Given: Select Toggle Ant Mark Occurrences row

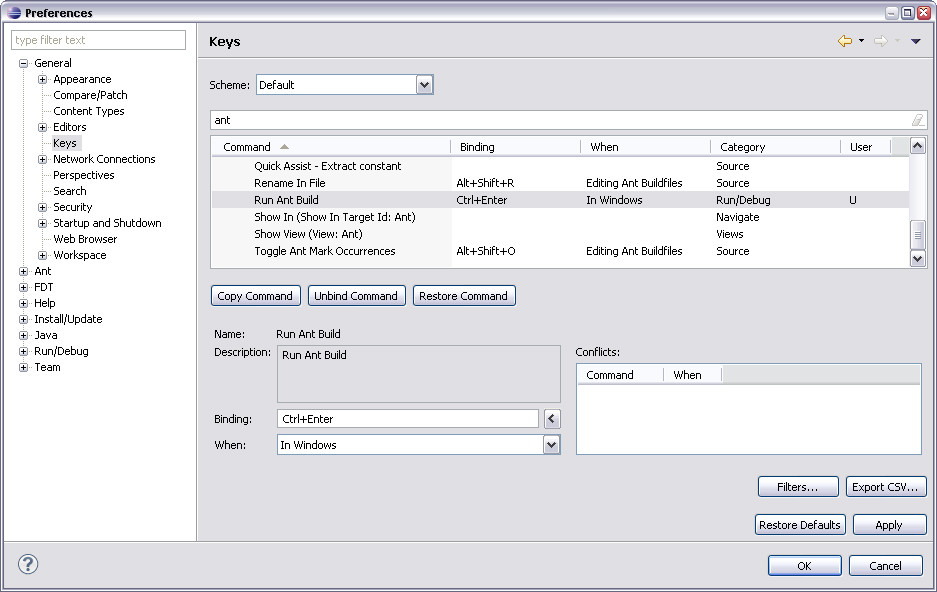Looking at the screenshot, I should (561, 251).
